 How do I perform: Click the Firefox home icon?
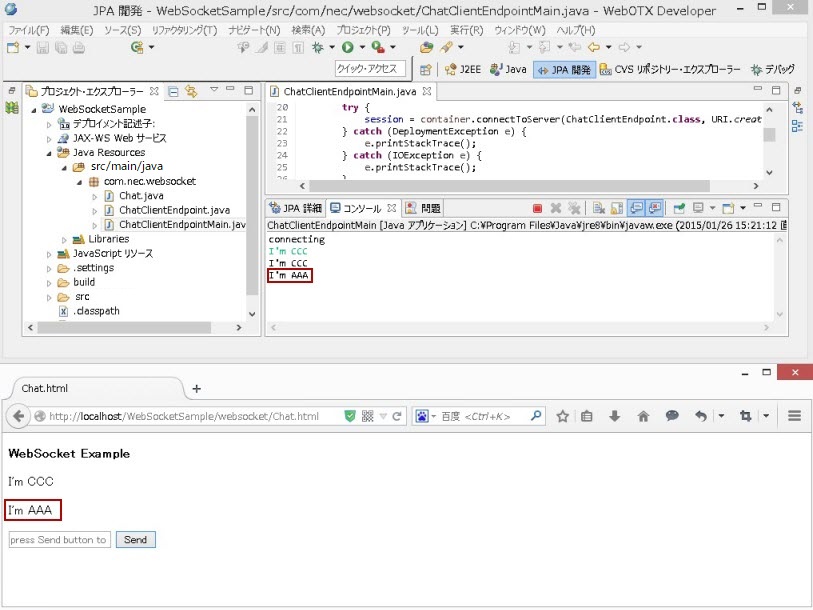coord(643,416)
